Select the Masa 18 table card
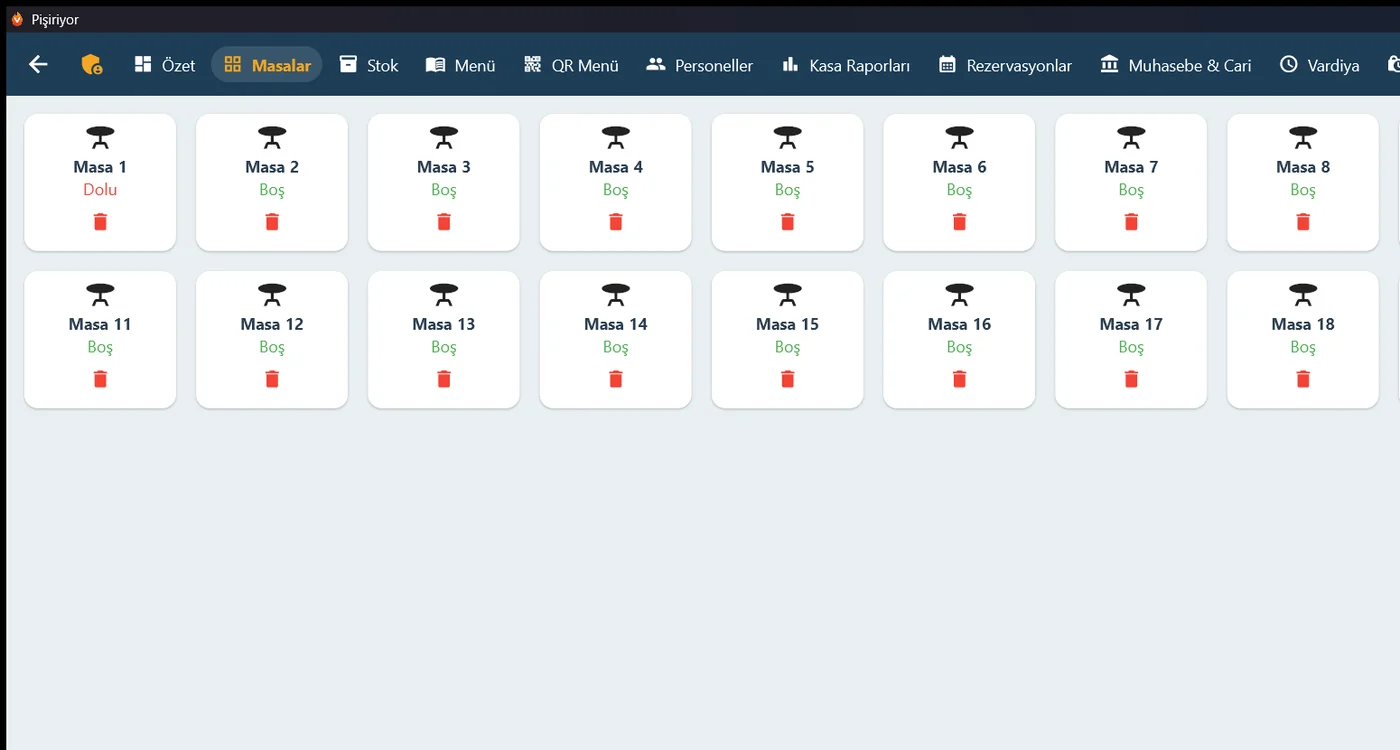The image size is (1400, 750). click(x=1303, y=339)
